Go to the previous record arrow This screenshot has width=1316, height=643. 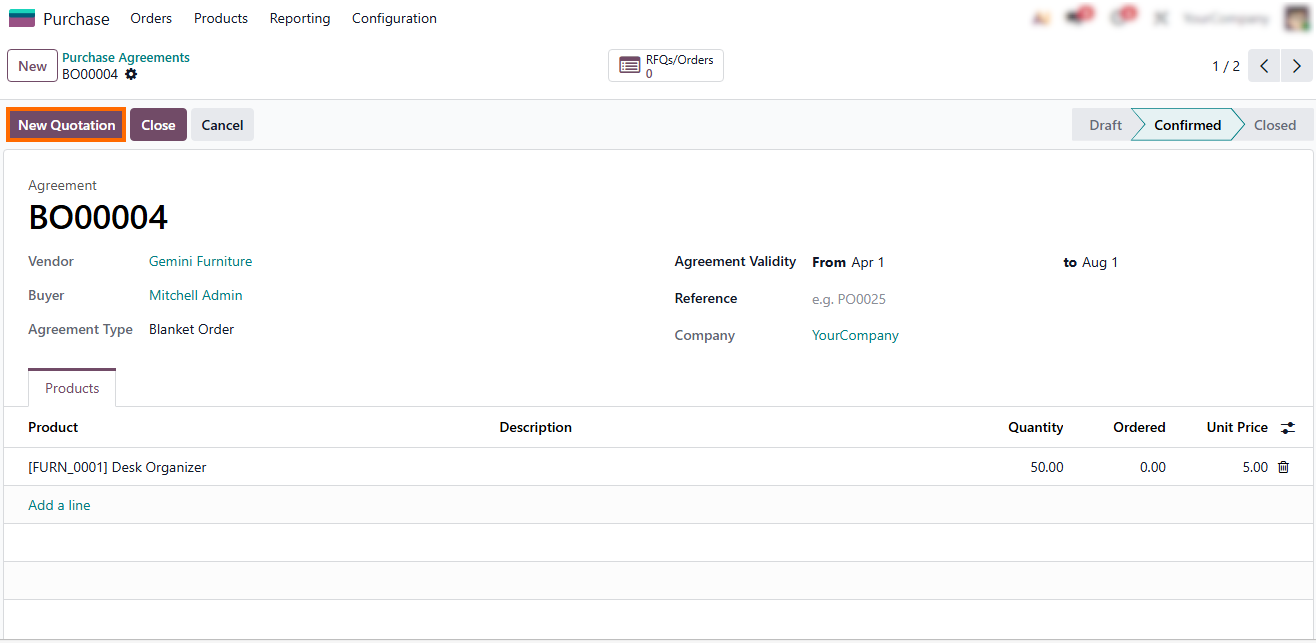click(1264, 66)
